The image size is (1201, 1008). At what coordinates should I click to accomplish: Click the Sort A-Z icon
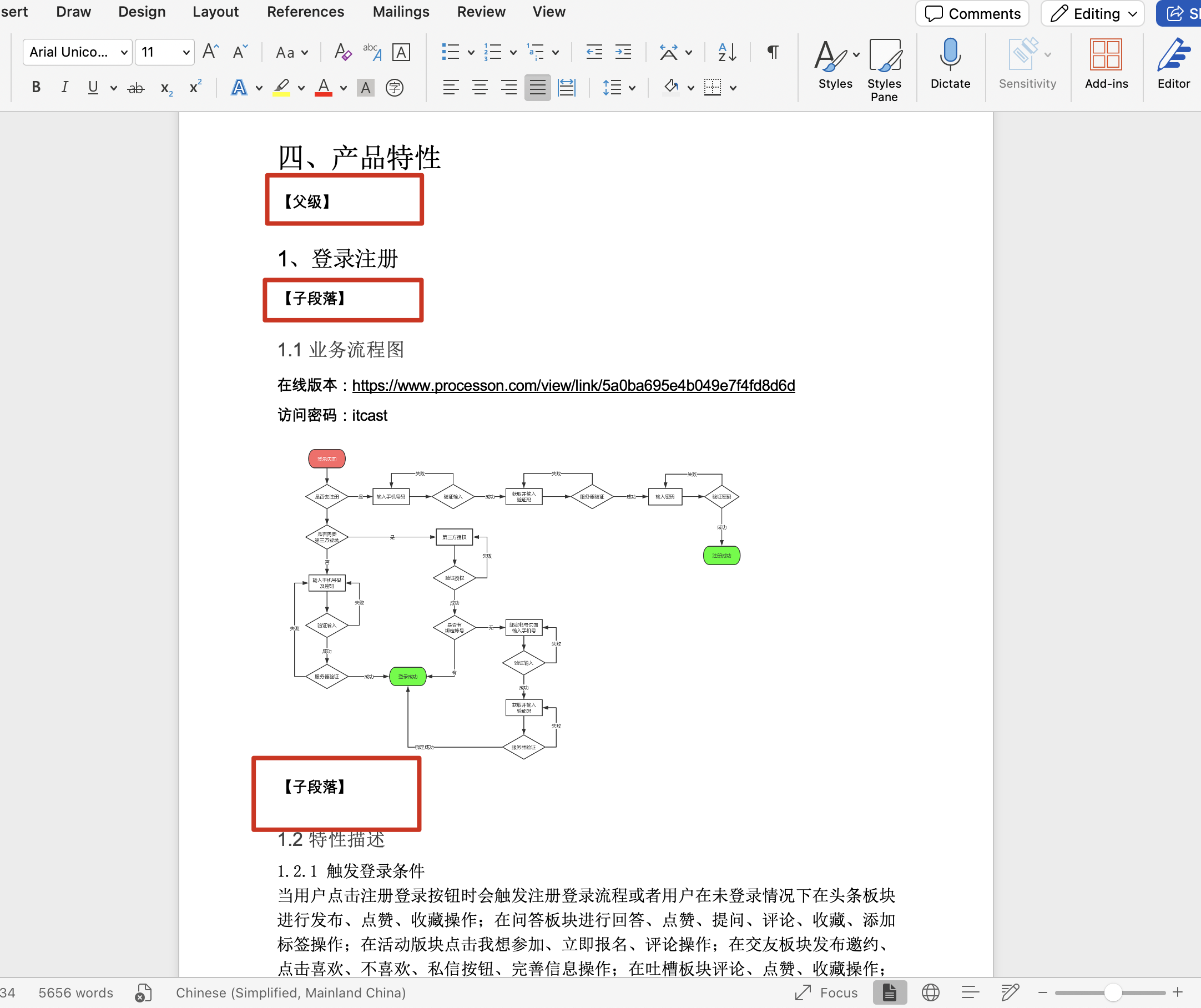tap(727, 53)
